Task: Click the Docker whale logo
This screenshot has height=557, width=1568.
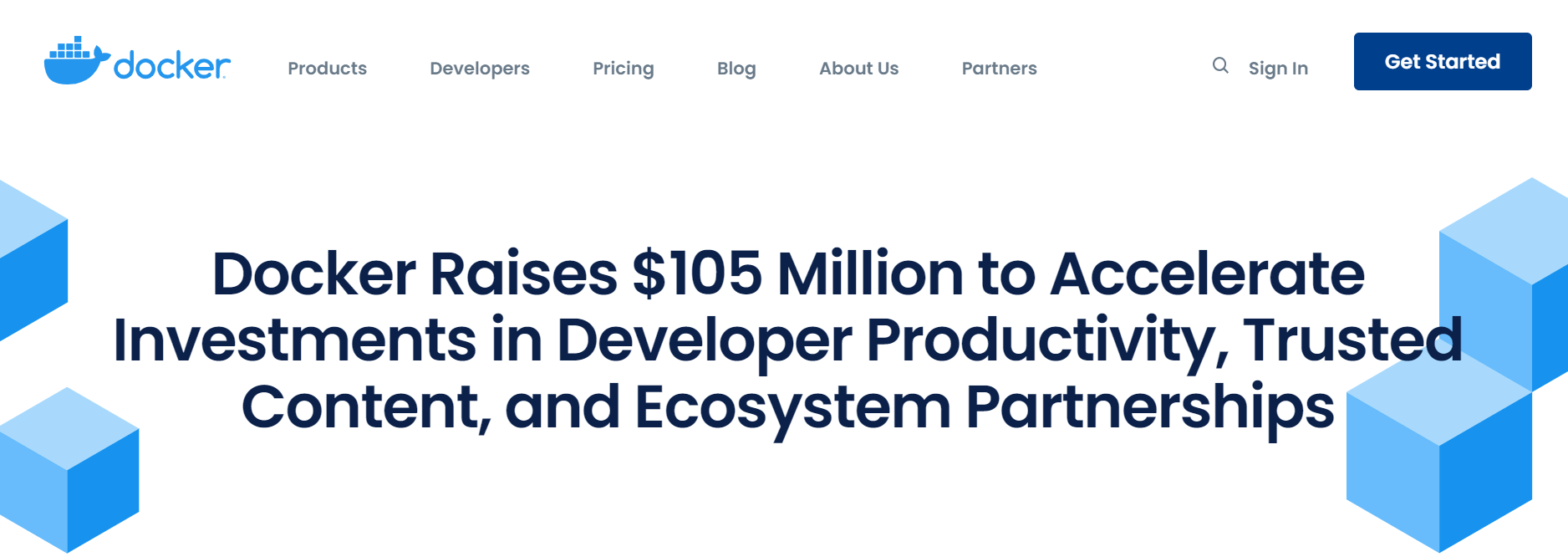Action: 137,60
